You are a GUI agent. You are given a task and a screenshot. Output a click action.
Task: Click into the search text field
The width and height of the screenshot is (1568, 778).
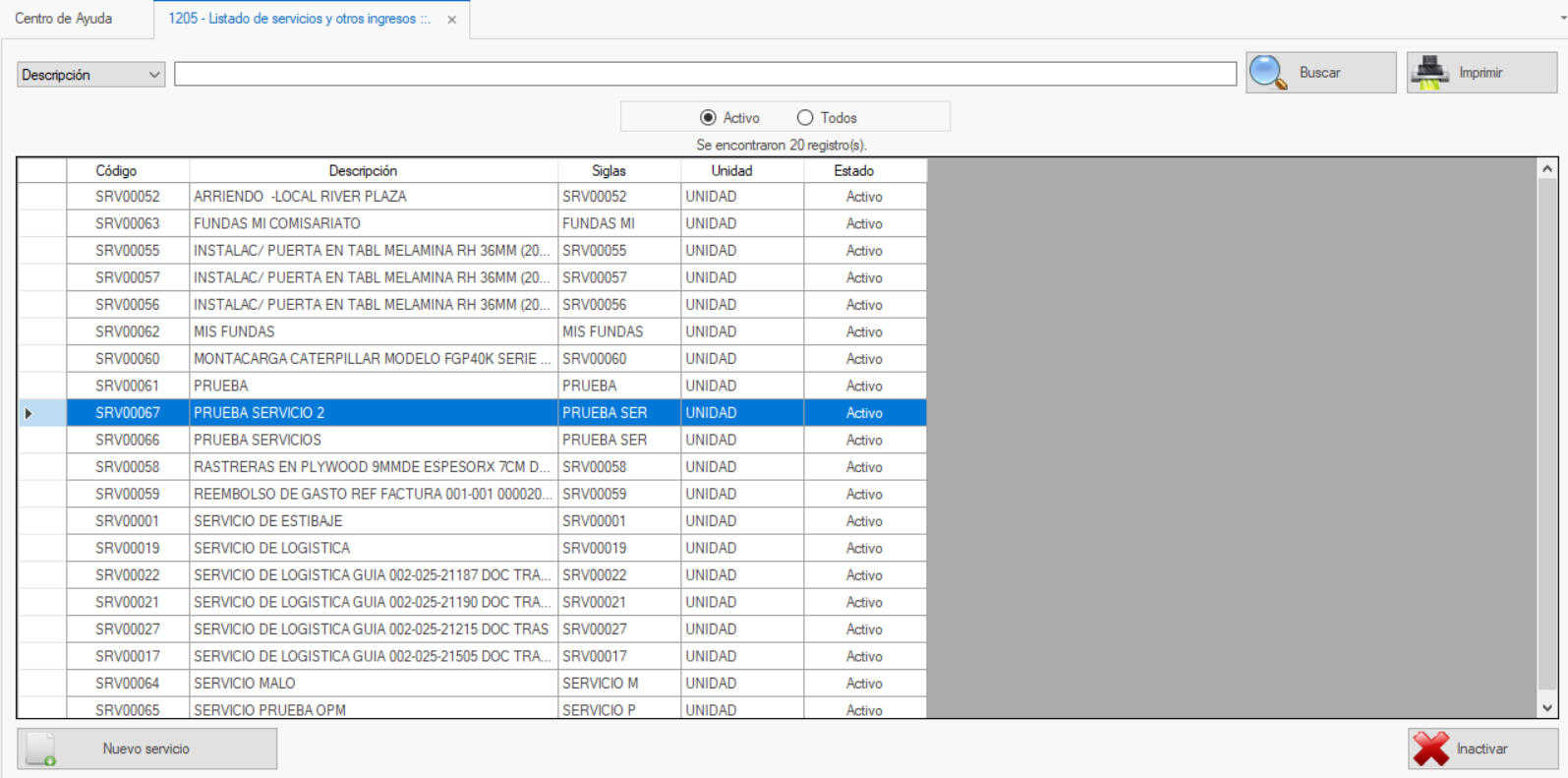coord(705,74)
